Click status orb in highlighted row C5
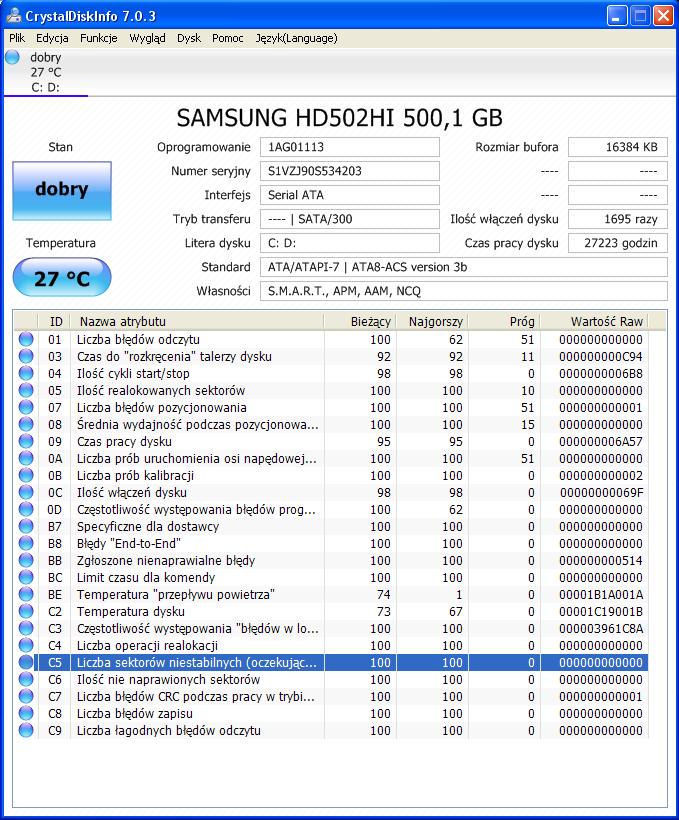Image resolution: width=679 pixels, height=820 pixels. tap(26, 662)
